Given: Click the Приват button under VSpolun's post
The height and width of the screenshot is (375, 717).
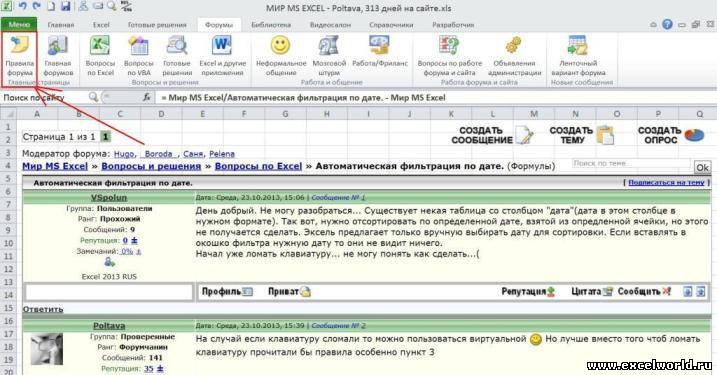Looking at the screenshot, I should pos(289,292).
